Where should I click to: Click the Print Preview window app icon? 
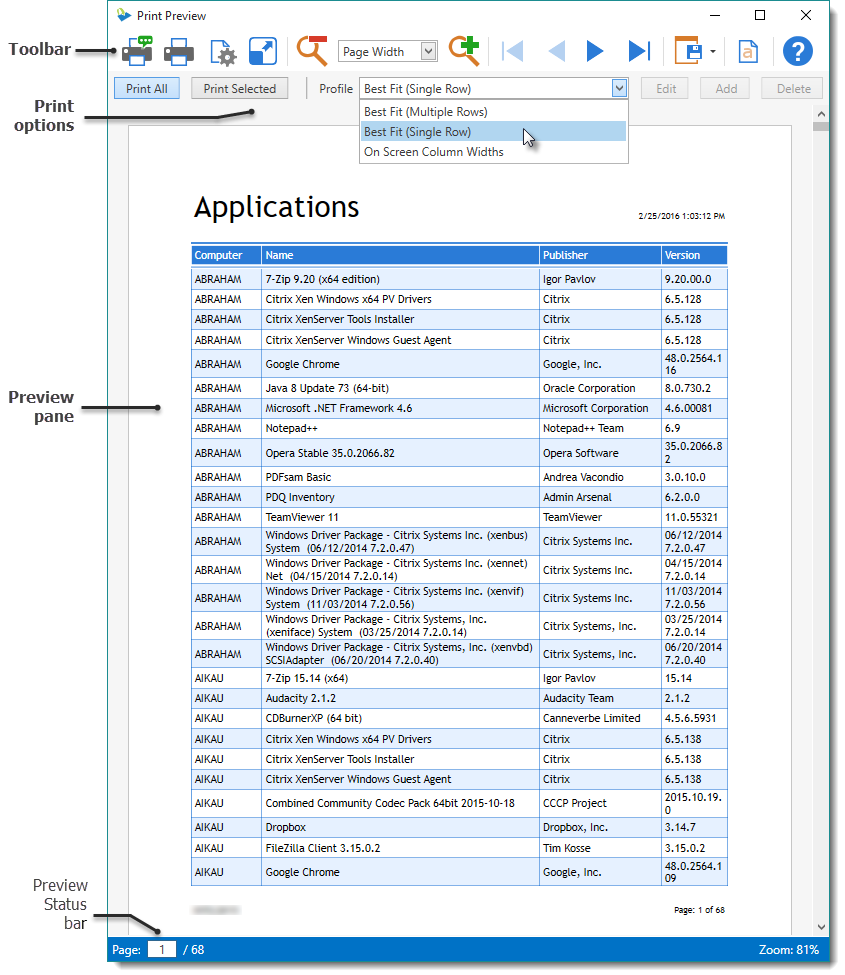click(x=124, y=15)
